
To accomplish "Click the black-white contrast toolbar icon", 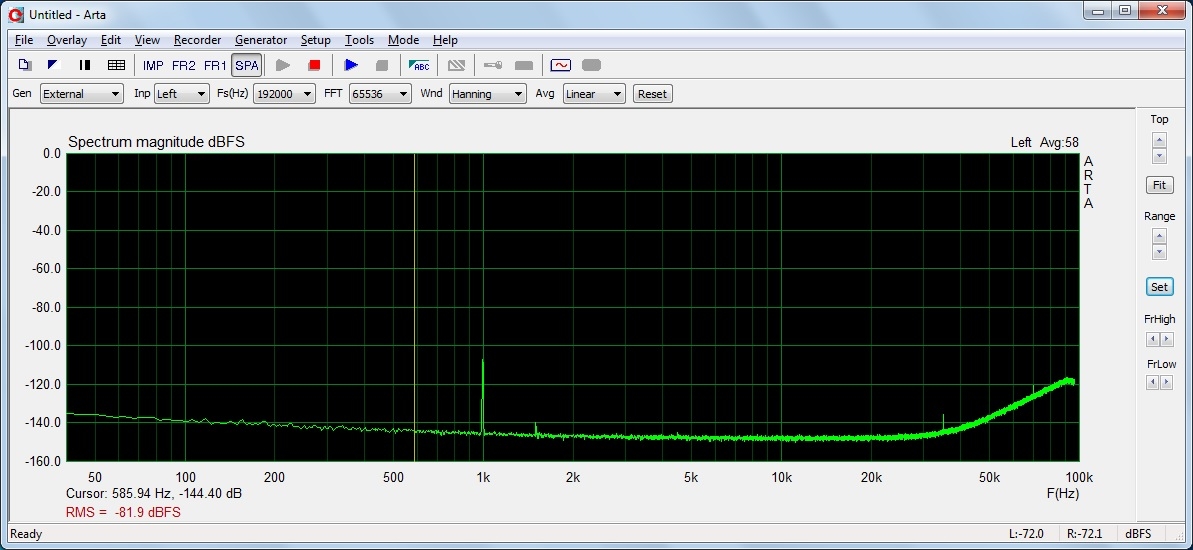I will click(54, 65).
